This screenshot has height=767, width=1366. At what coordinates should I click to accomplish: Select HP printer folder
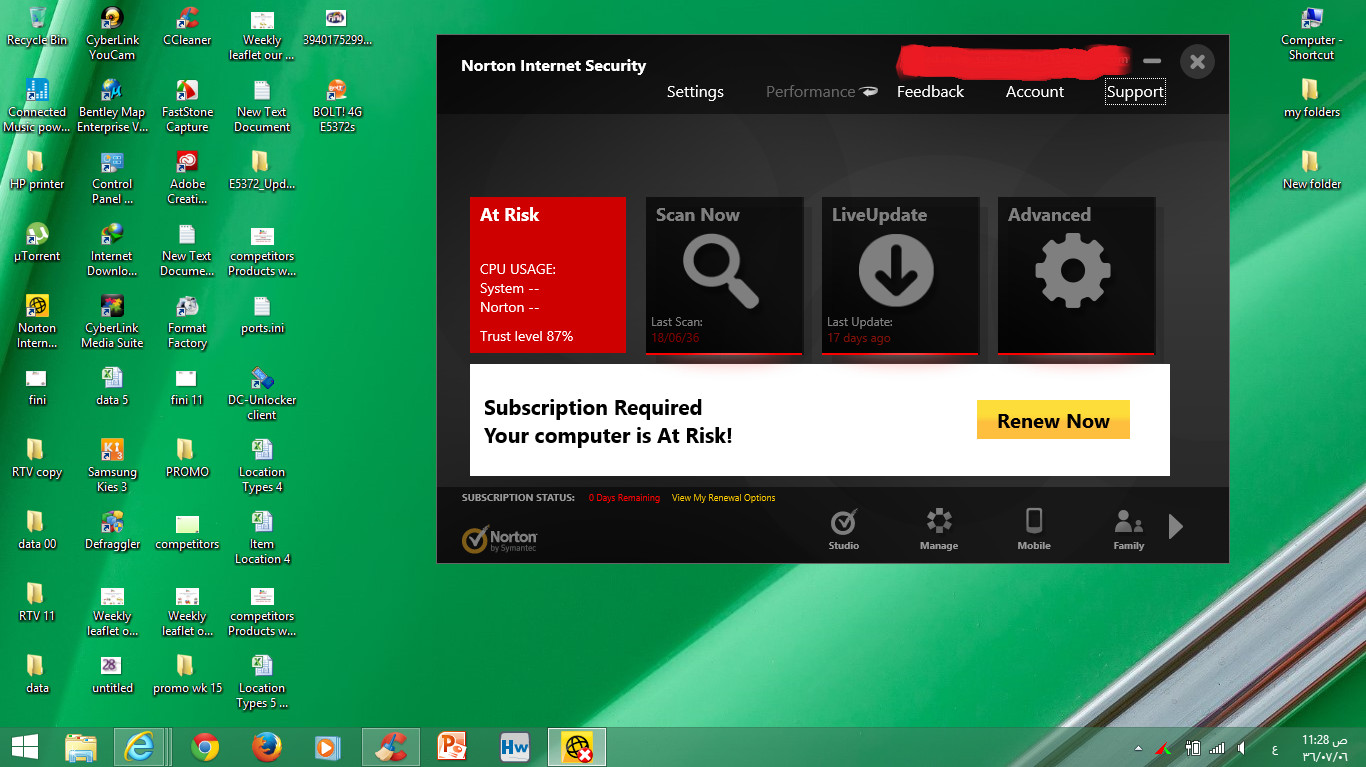[x=37, y=171]
